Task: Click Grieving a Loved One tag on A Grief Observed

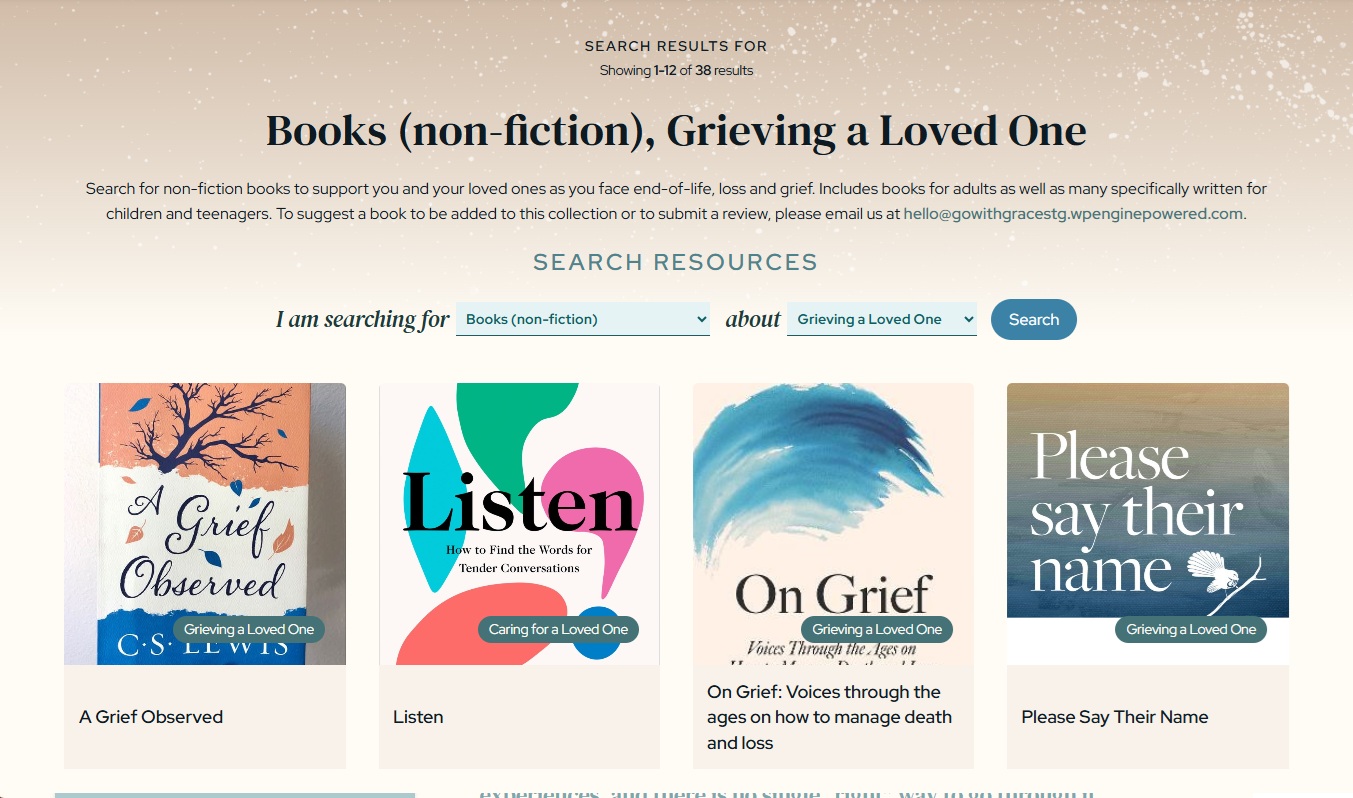Action: pos(249,629)
